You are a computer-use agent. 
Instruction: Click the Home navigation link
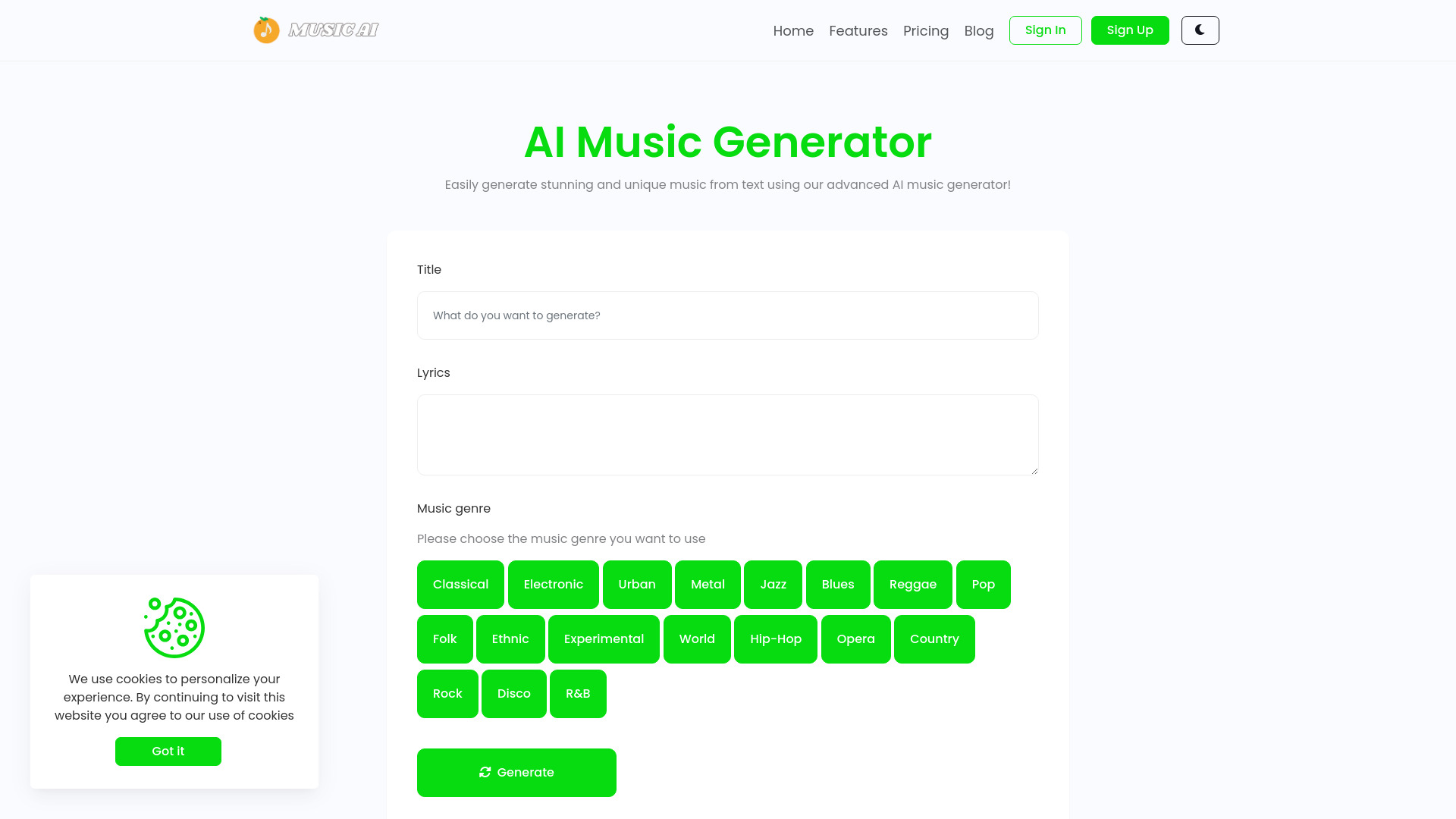point(793,30)
